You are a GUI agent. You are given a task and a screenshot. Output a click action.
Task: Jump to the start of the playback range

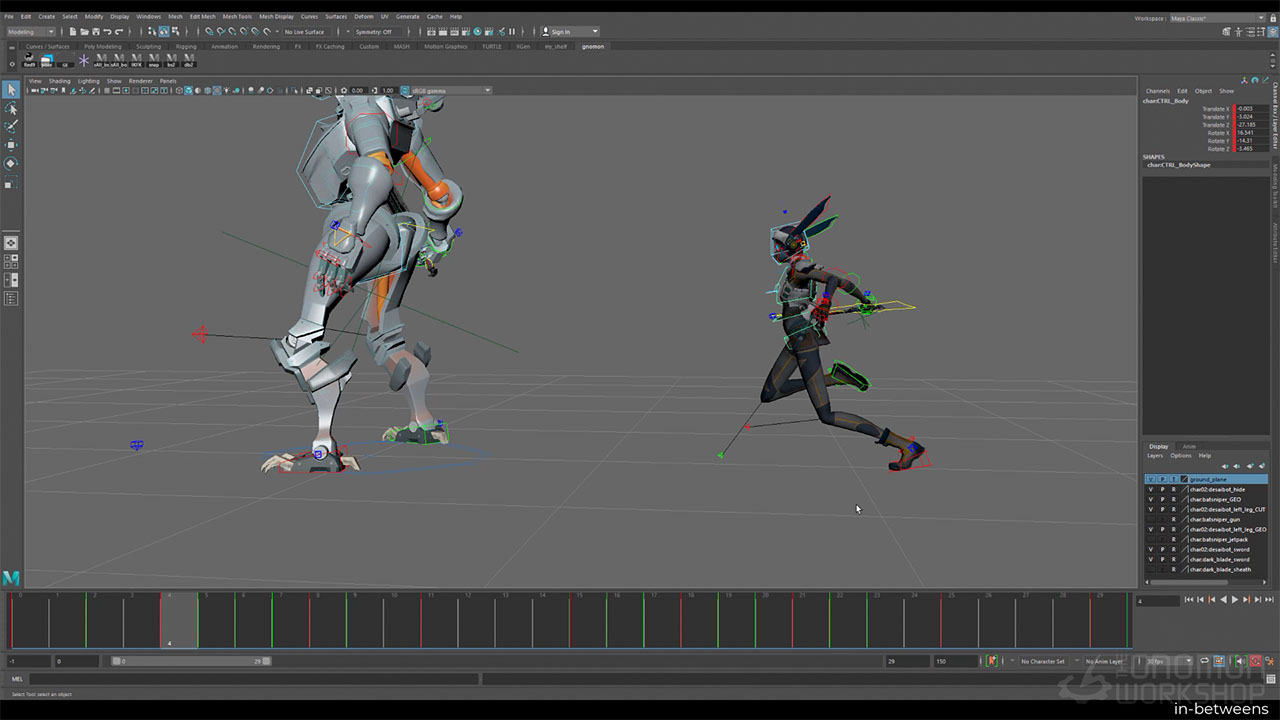pyautogui.click(x=1189, y=600)
